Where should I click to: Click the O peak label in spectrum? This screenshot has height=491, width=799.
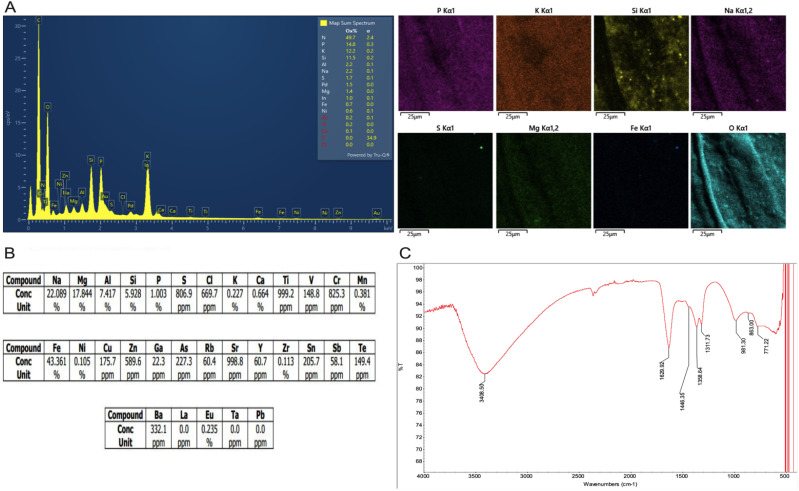(x=47, y=107)
